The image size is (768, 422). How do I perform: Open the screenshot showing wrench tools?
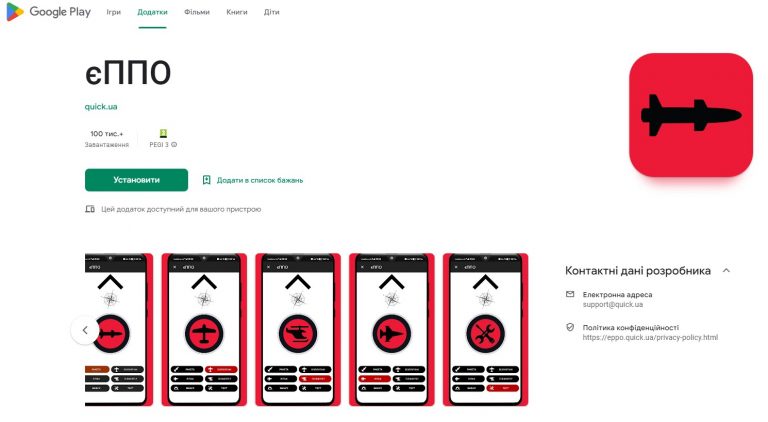(485, 329)
